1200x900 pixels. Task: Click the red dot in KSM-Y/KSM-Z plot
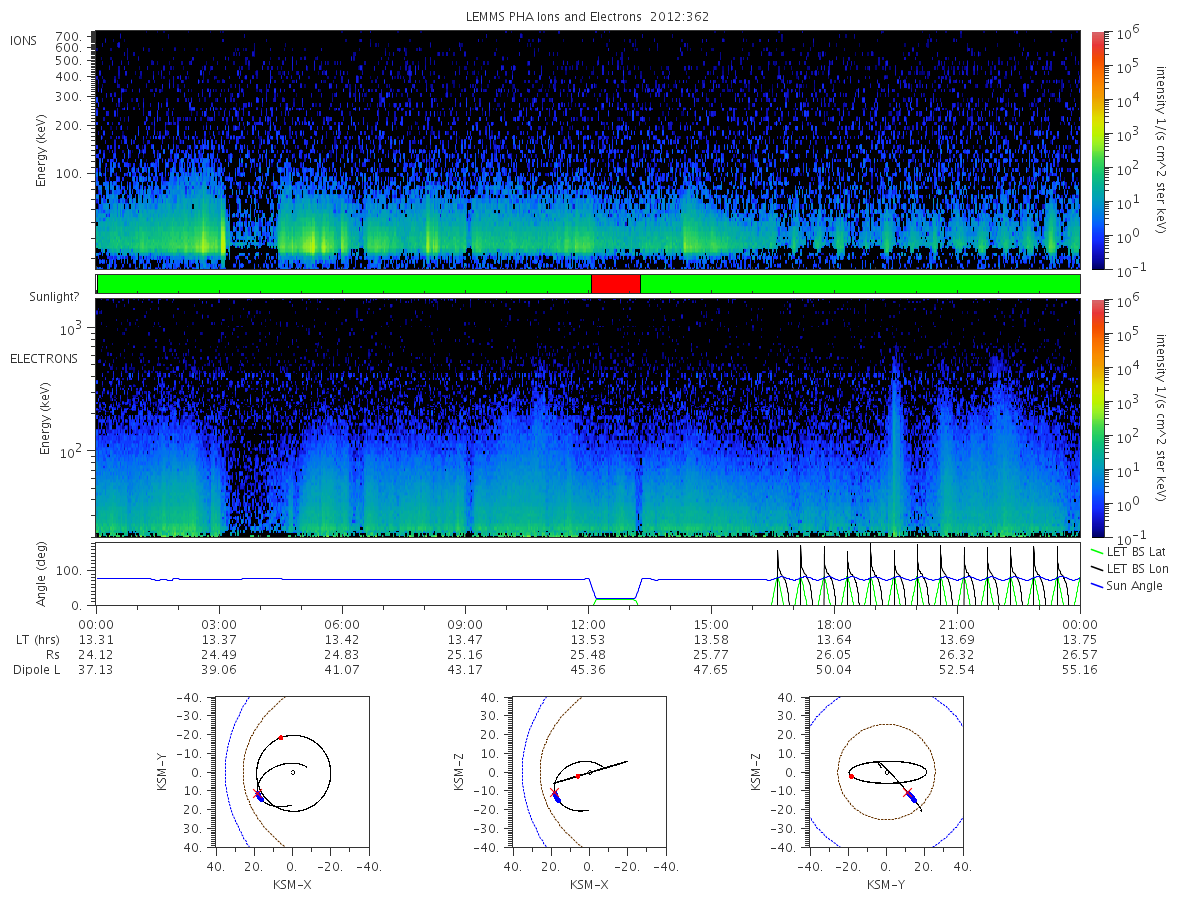point(851,776)
